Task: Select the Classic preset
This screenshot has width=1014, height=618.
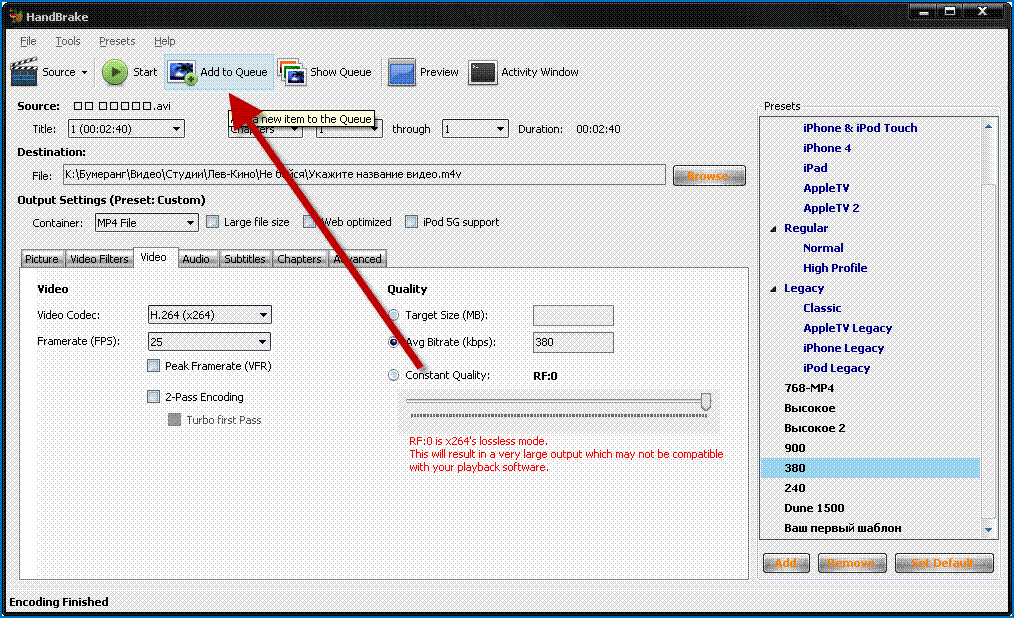Action: point(822,308)
